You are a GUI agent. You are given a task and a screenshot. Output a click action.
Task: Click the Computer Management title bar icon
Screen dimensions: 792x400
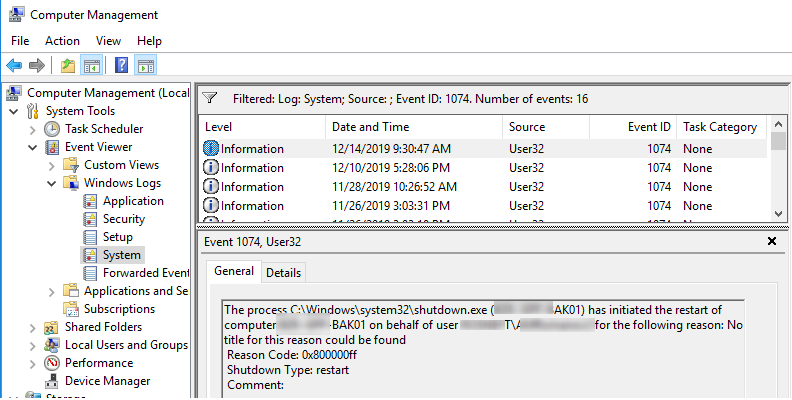(17, 15)
